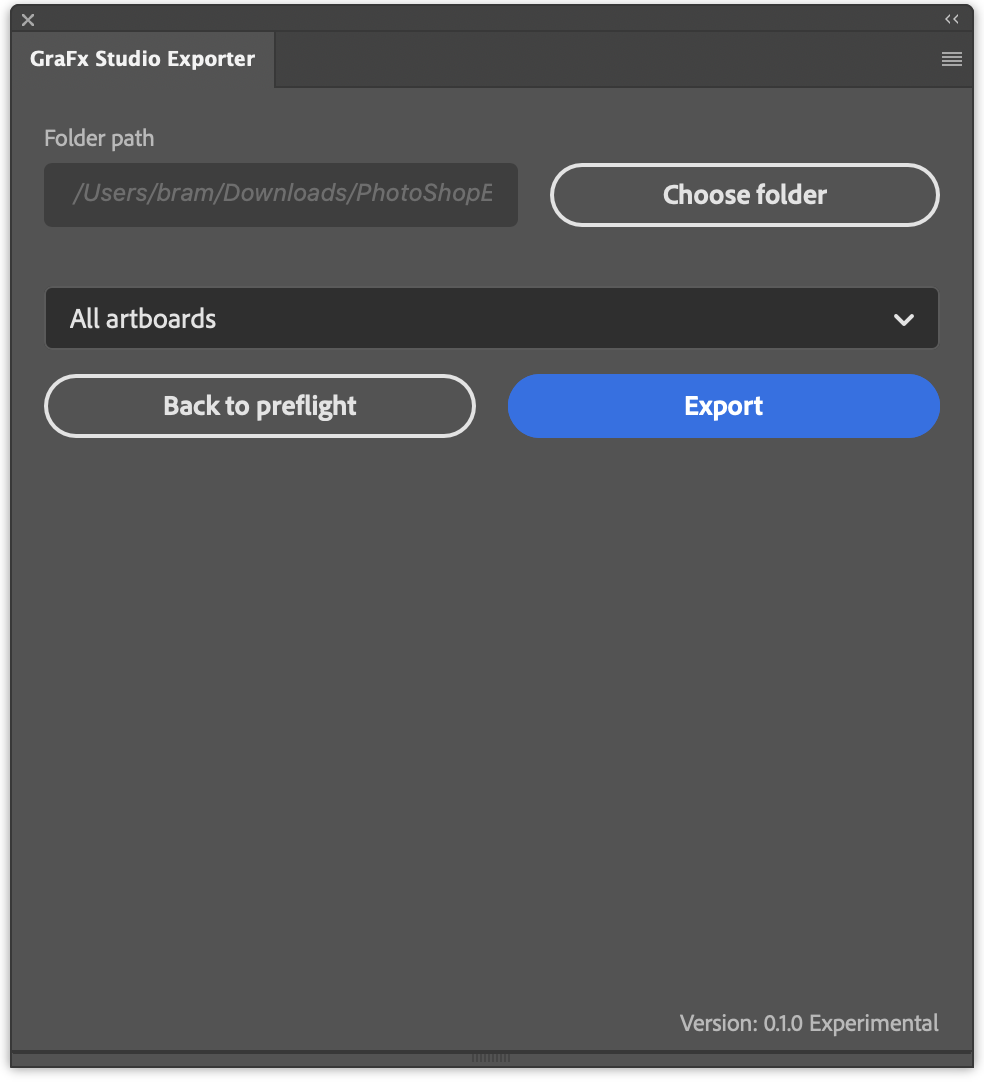Click the panel resize grip at the bottom

point(491,1057)
